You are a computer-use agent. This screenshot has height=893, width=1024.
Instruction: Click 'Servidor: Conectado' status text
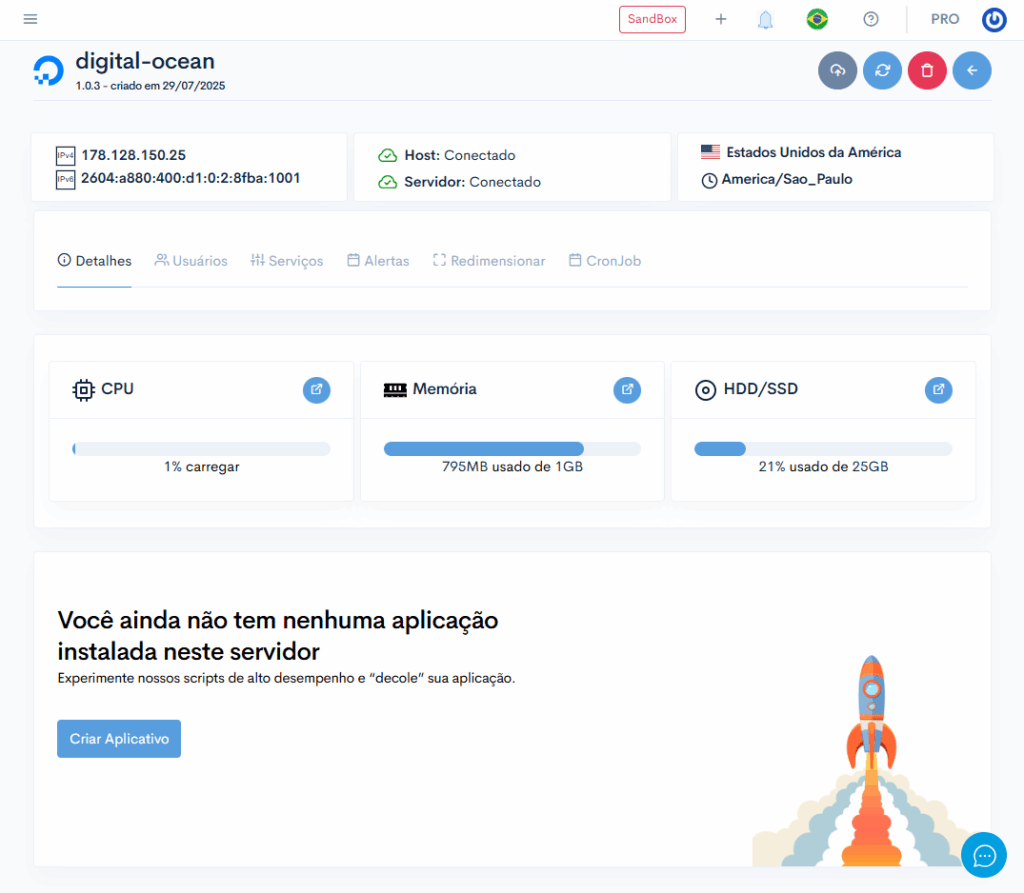pyautogui.click(x=472, y=182)
